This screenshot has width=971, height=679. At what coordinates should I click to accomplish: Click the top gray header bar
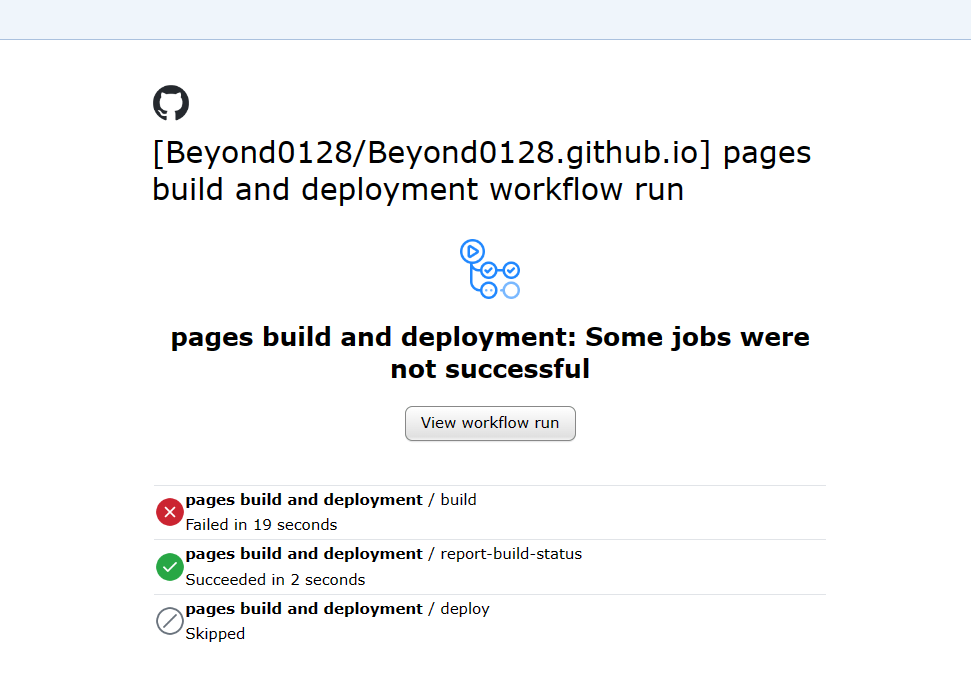485,18
